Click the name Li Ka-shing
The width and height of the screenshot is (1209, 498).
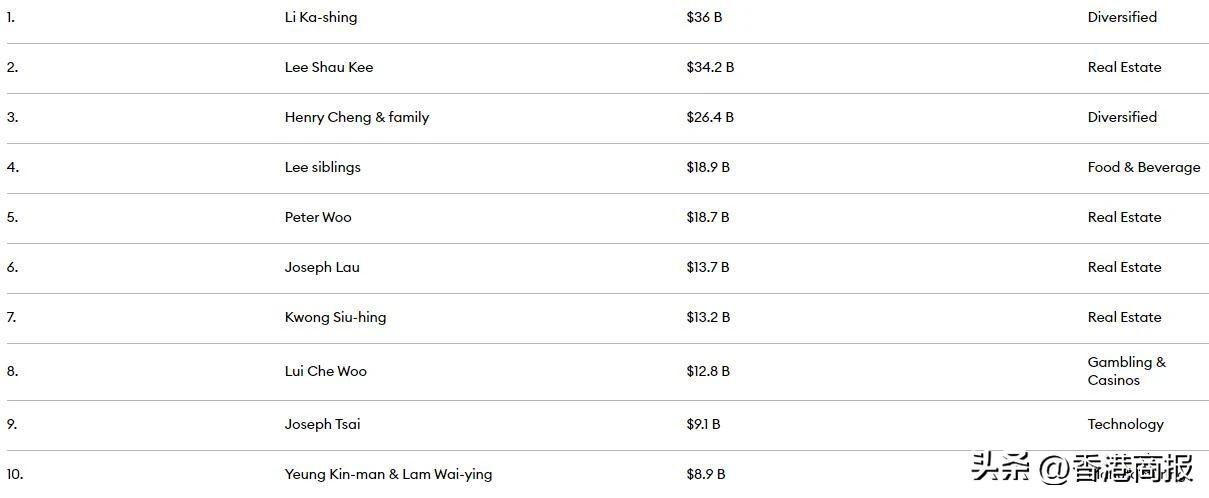click(320, 17)
